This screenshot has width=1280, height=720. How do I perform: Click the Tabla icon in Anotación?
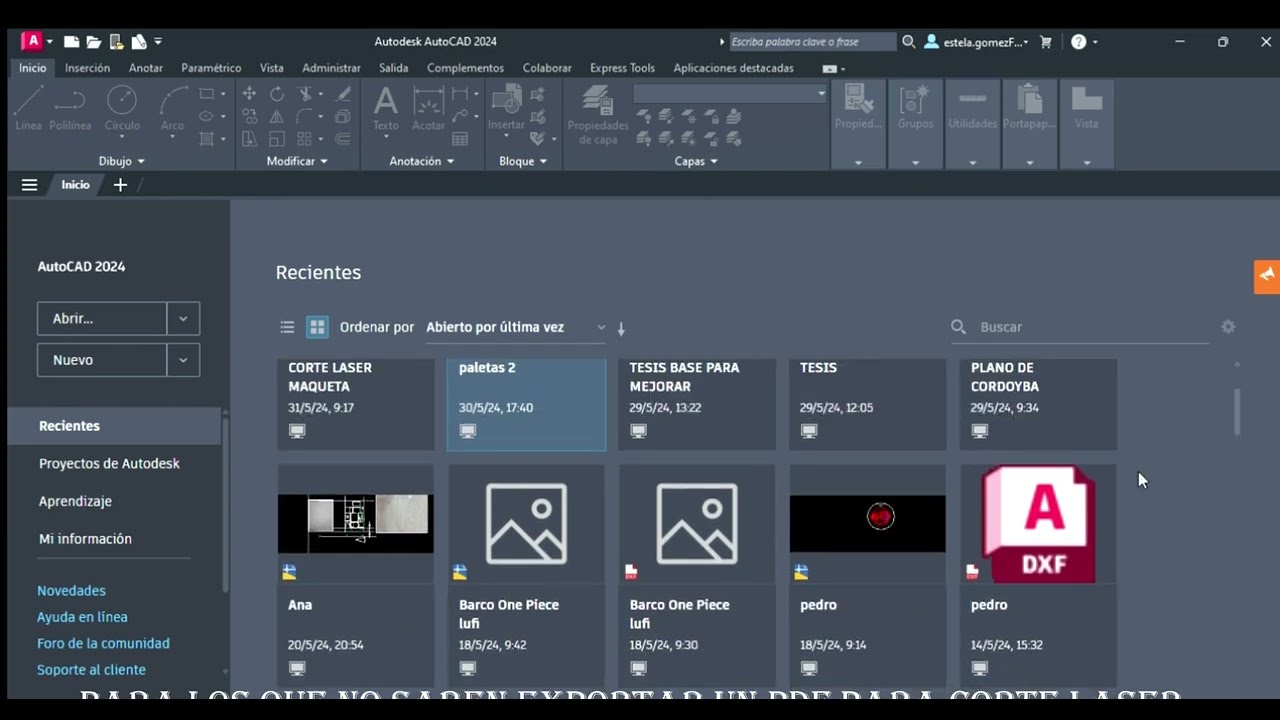pyautogui.click(x=460, y=139)
